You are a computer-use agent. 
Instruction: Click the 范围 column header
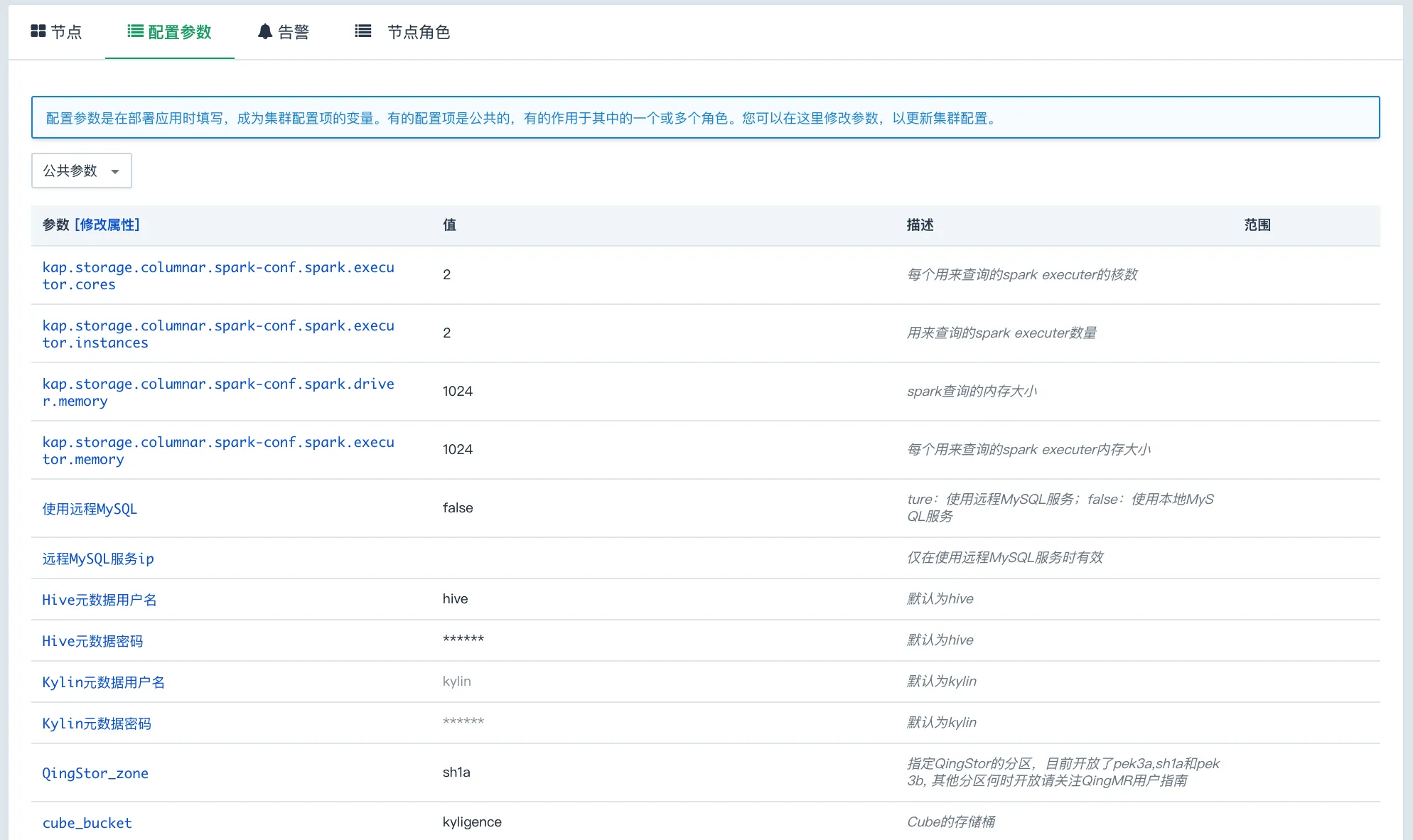1257,225
